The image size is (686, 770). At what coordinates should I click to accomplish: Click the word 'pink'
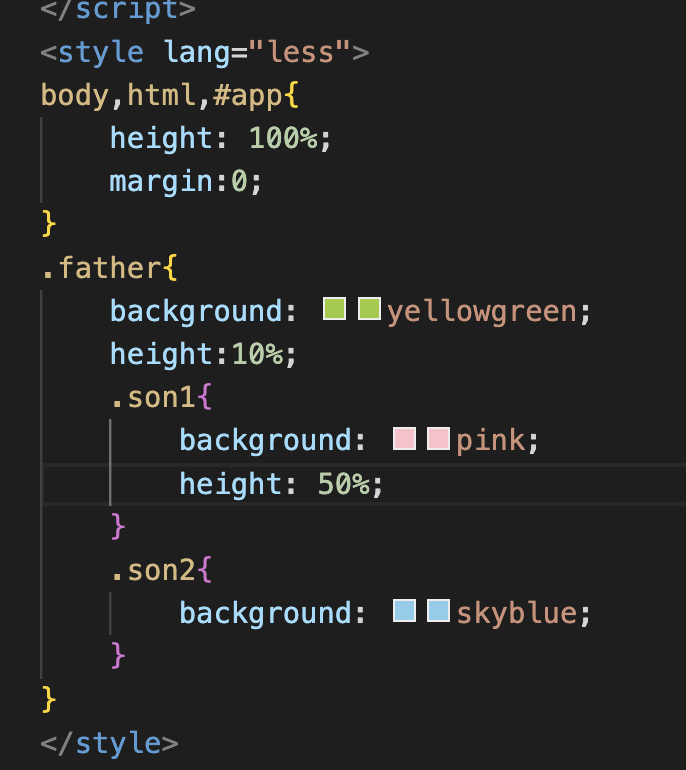[x=491, y=441]
